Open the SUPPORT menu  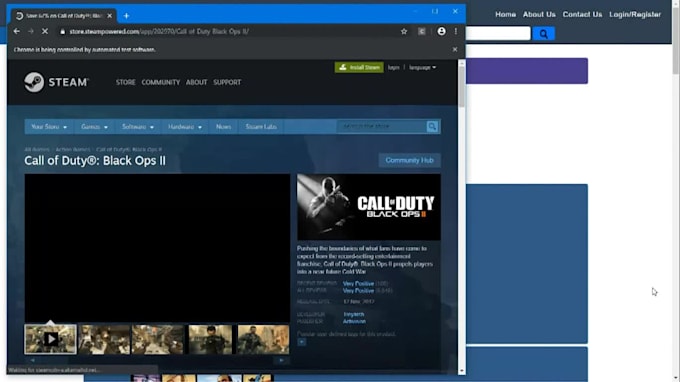227,82
